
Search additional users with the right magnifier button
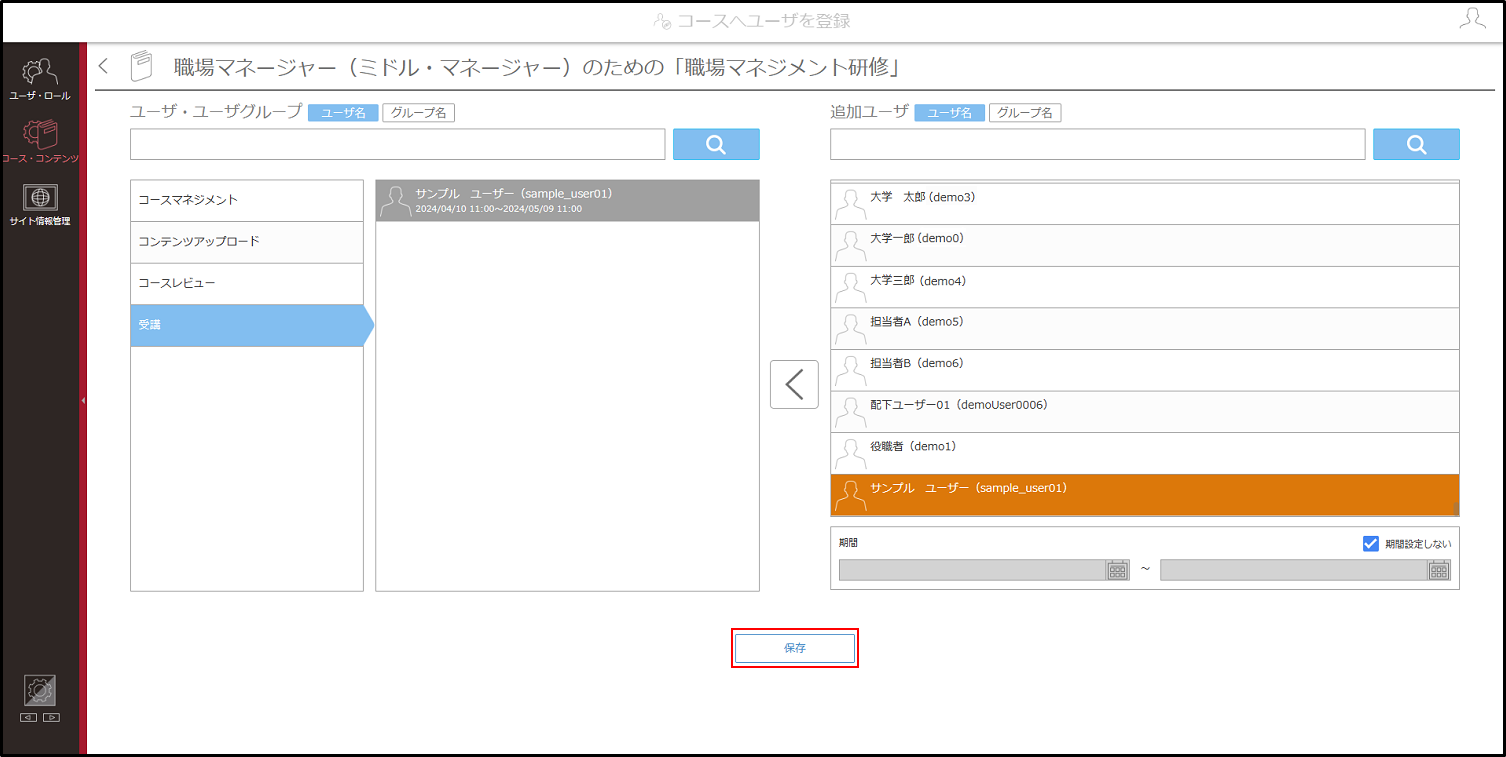point(1416,144)
